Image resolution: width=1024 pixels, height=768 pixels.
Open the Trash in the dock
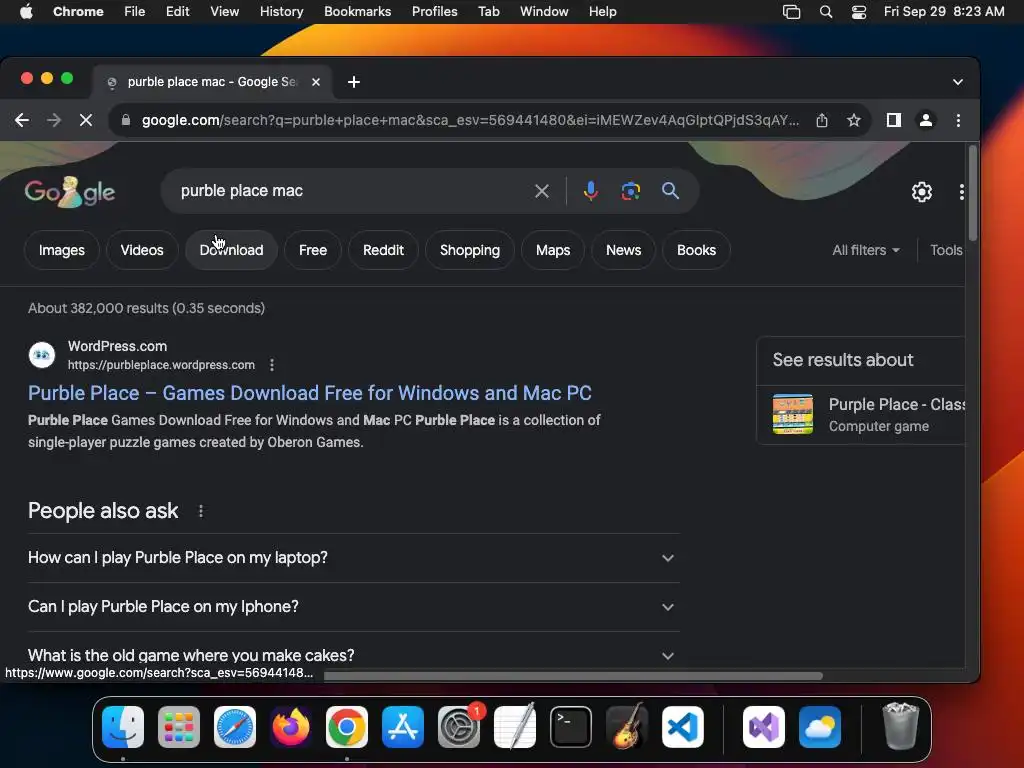tap(901, 726)
